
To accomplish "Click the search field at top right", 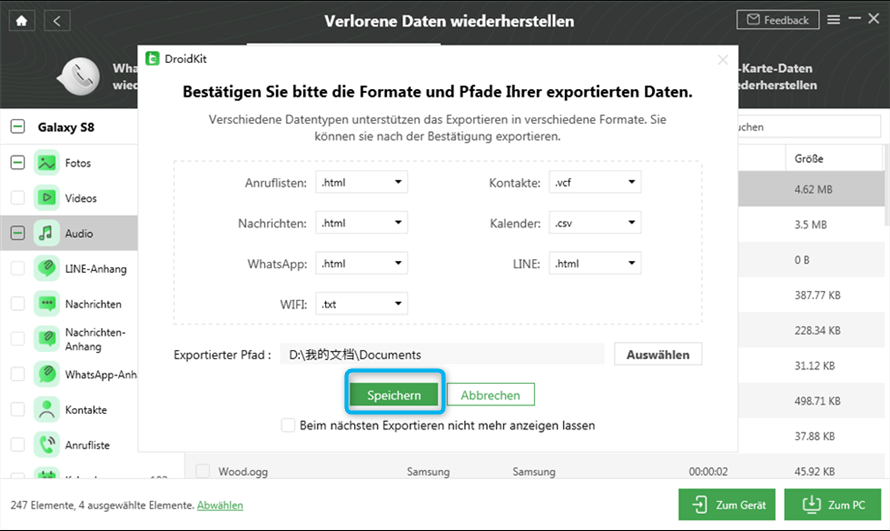I will [809, 127].
